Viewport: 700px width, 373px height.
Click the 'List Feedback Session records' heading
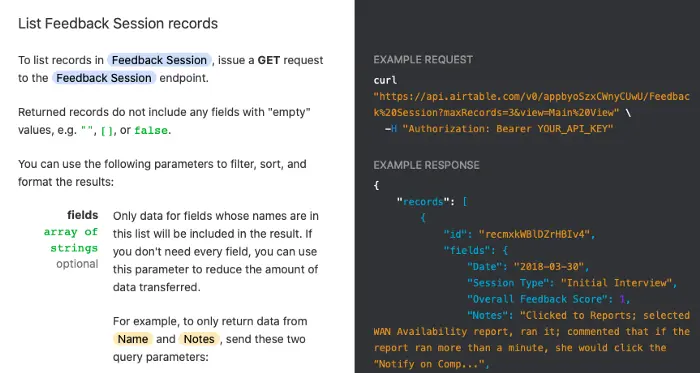118,24
